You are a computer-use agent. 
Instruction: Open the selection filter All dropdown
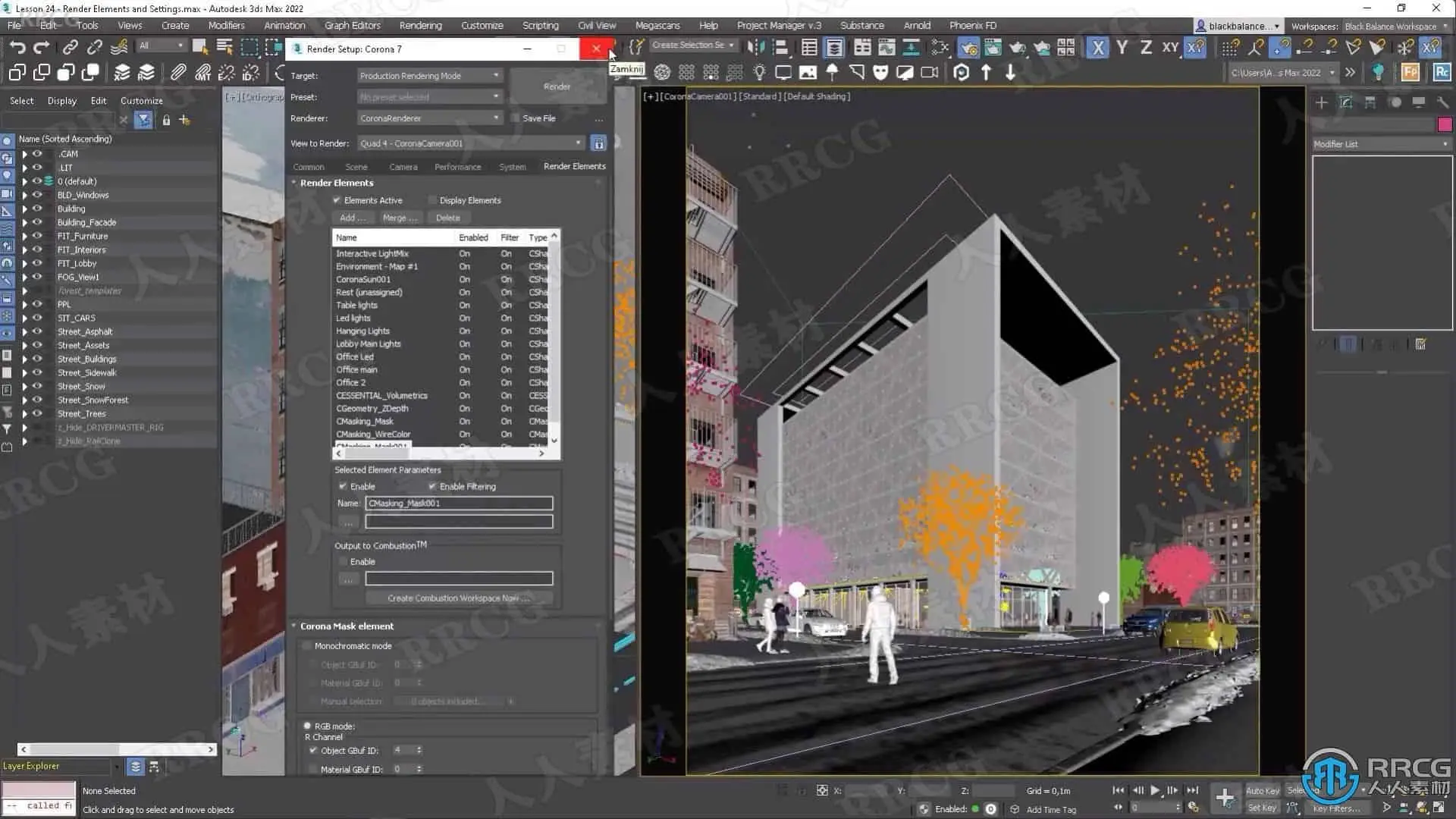[x=161, y=46]
